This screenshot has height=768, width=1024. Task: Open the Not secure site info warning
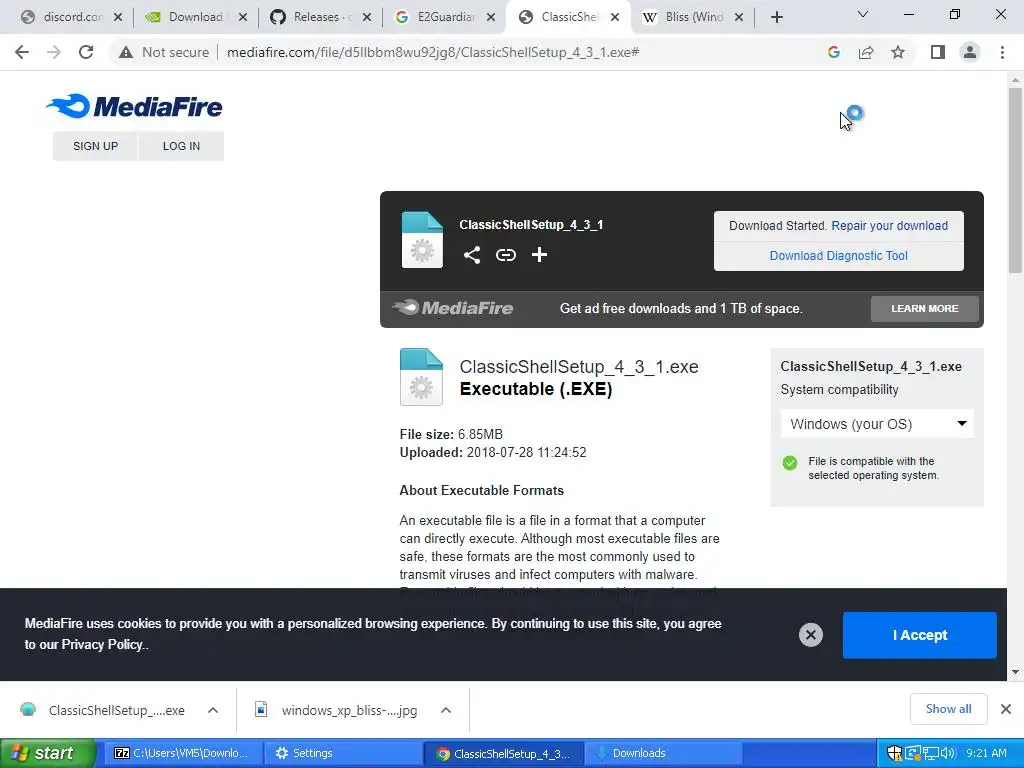click(164, 52)
